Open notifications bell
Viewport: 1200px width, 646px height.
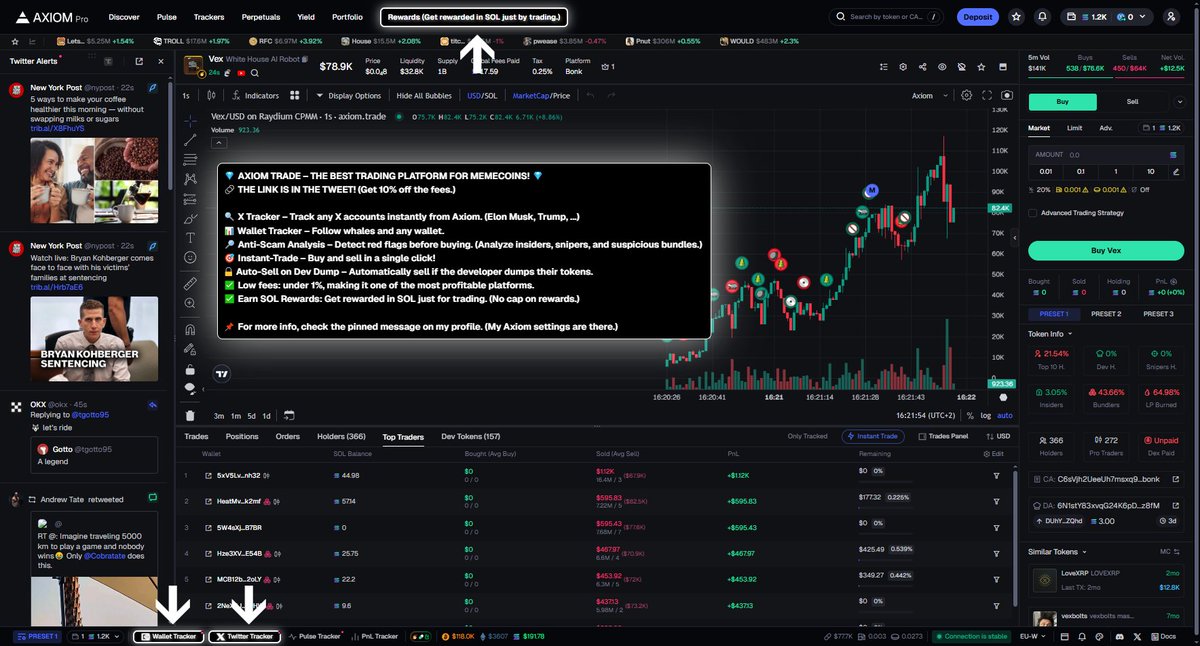pos(1043,17)
